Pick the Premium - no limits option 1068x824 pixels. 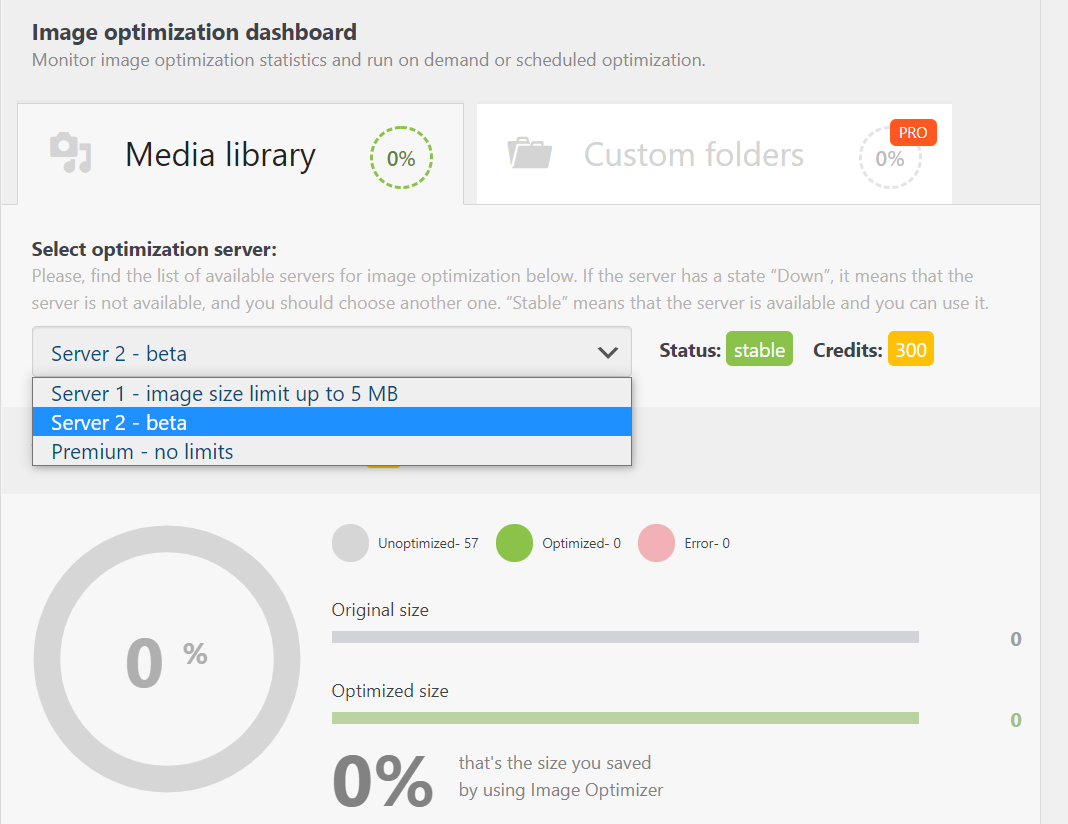click(143, 451)
